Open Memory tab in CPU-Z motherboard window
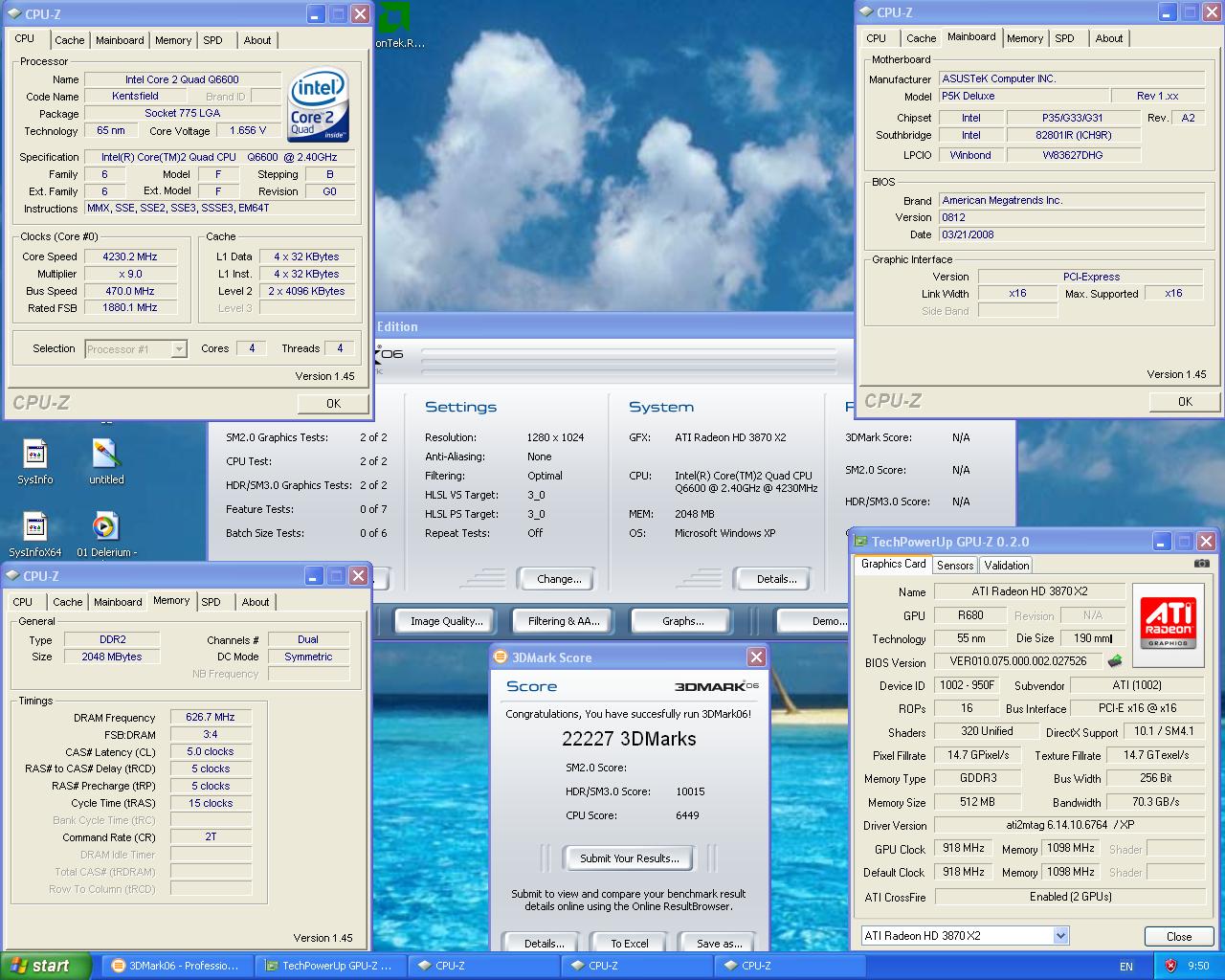Image resolution: width=1225 pixels, height=980 pixels. (1025, 38)
